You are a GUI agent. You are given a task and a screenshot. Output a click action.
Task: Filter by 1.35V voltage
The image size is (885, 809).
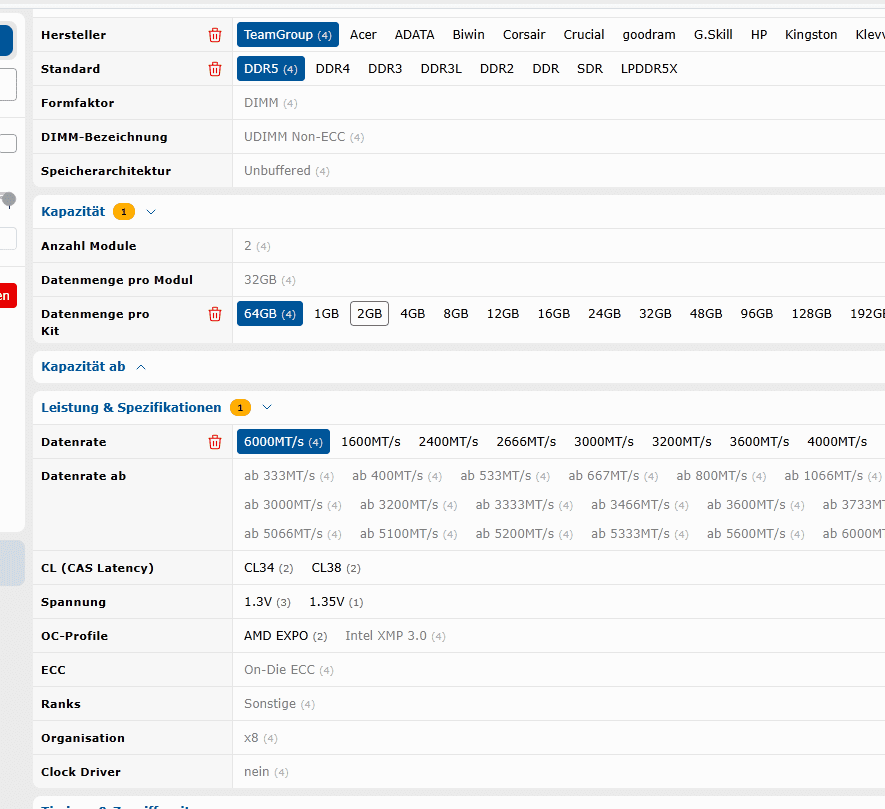(336, 602)
